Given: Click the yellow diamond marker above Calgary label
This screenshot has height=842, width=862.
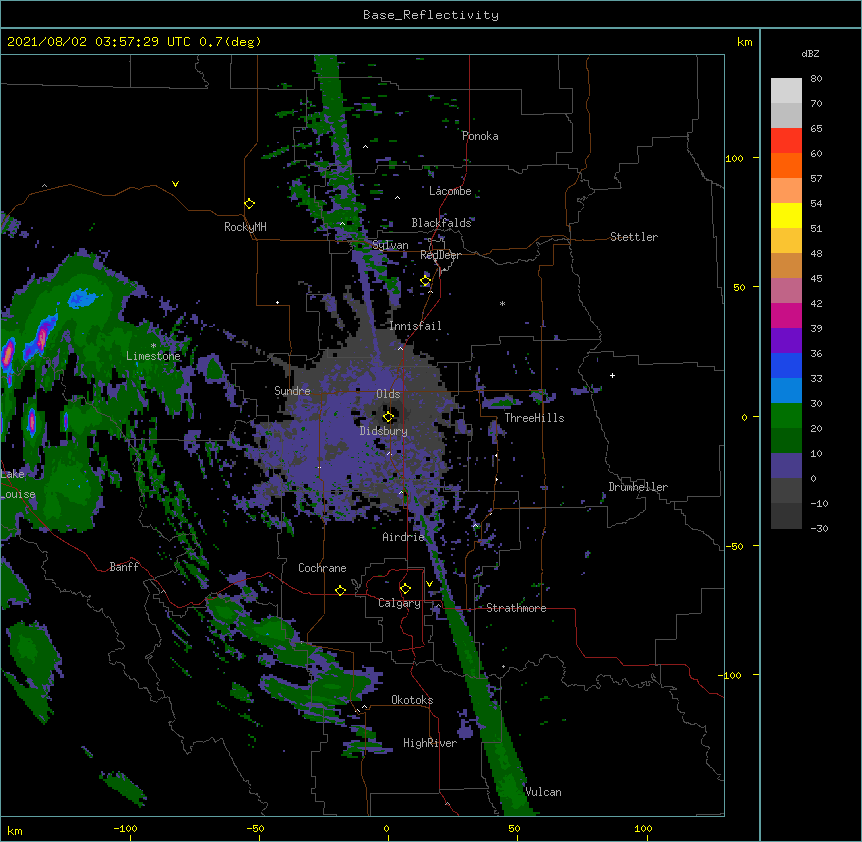Looking at the screenshot, I should click(405, 589).
